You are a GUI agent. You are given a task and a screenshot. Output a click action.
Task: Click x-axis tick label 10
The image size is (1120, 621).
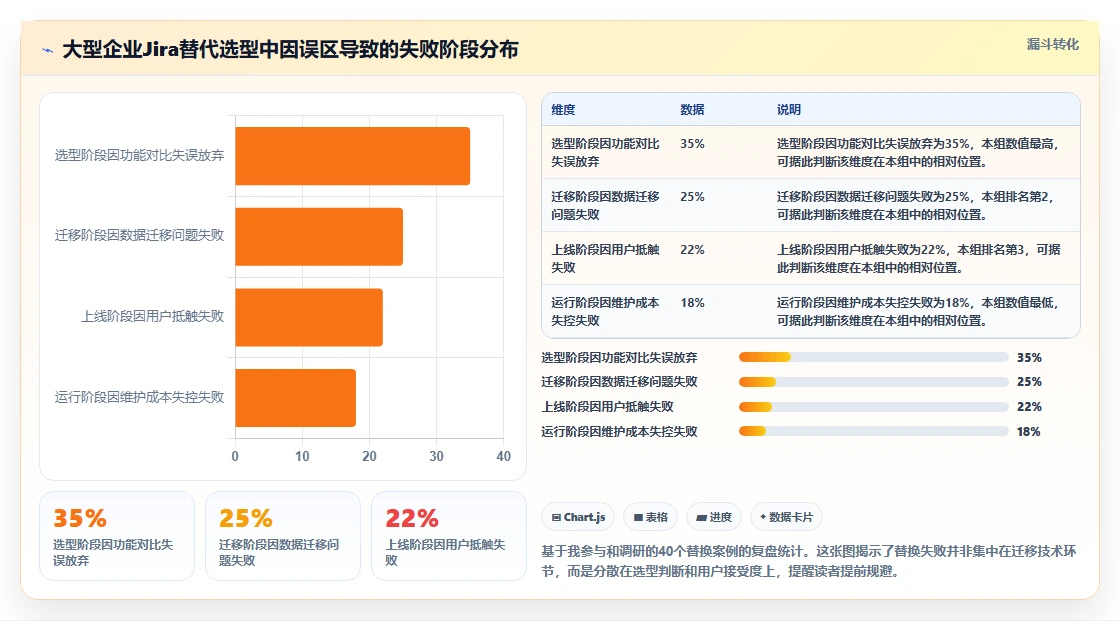pyautogui.click(x=302, y=457)
